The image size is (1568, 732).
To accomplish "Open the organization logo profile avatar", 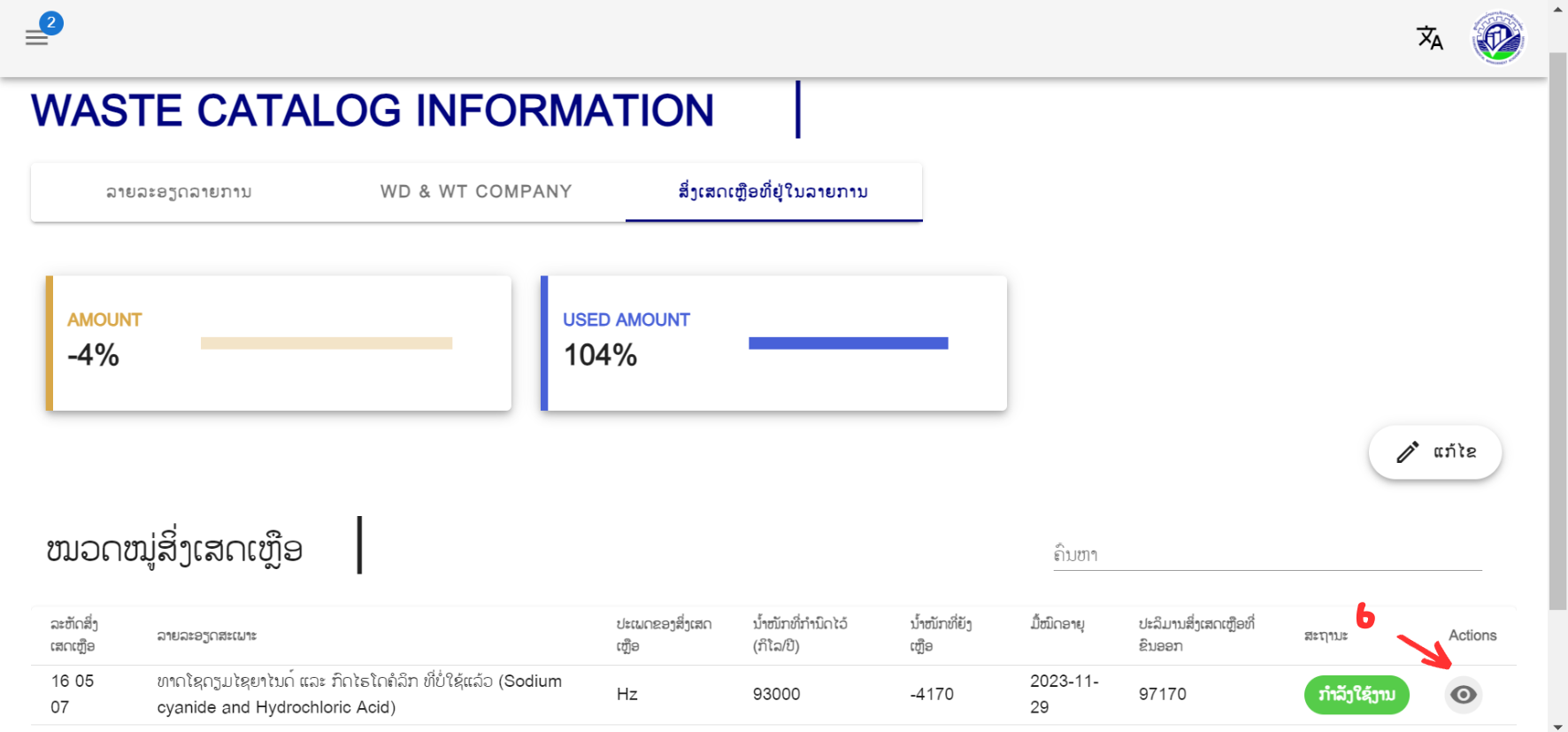I will coord(1497,38).
